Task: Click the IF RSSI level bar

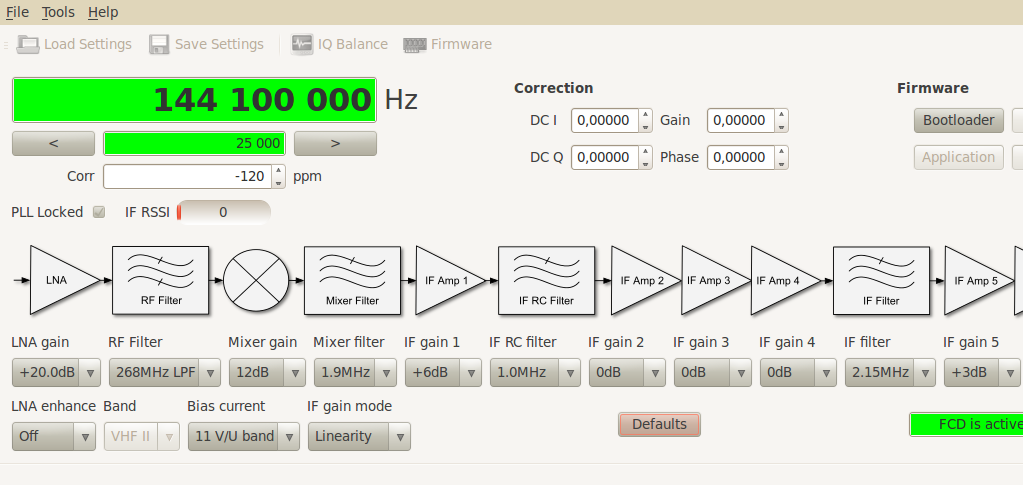Action: [x=224, y=212]
